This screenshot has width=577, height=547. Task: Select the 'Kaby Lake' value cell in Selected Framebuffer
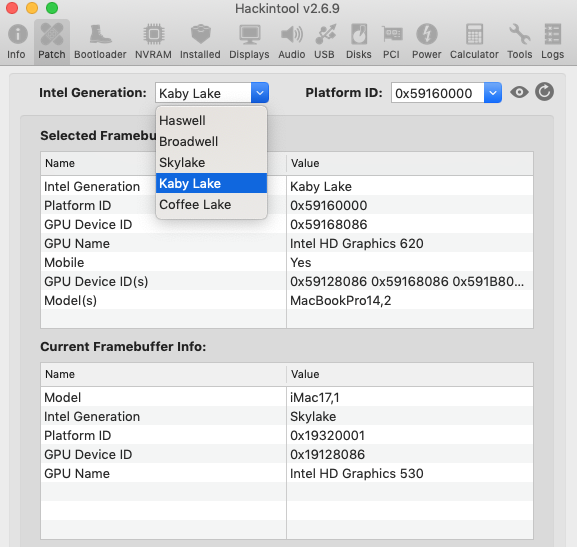(x=410, y=186)
